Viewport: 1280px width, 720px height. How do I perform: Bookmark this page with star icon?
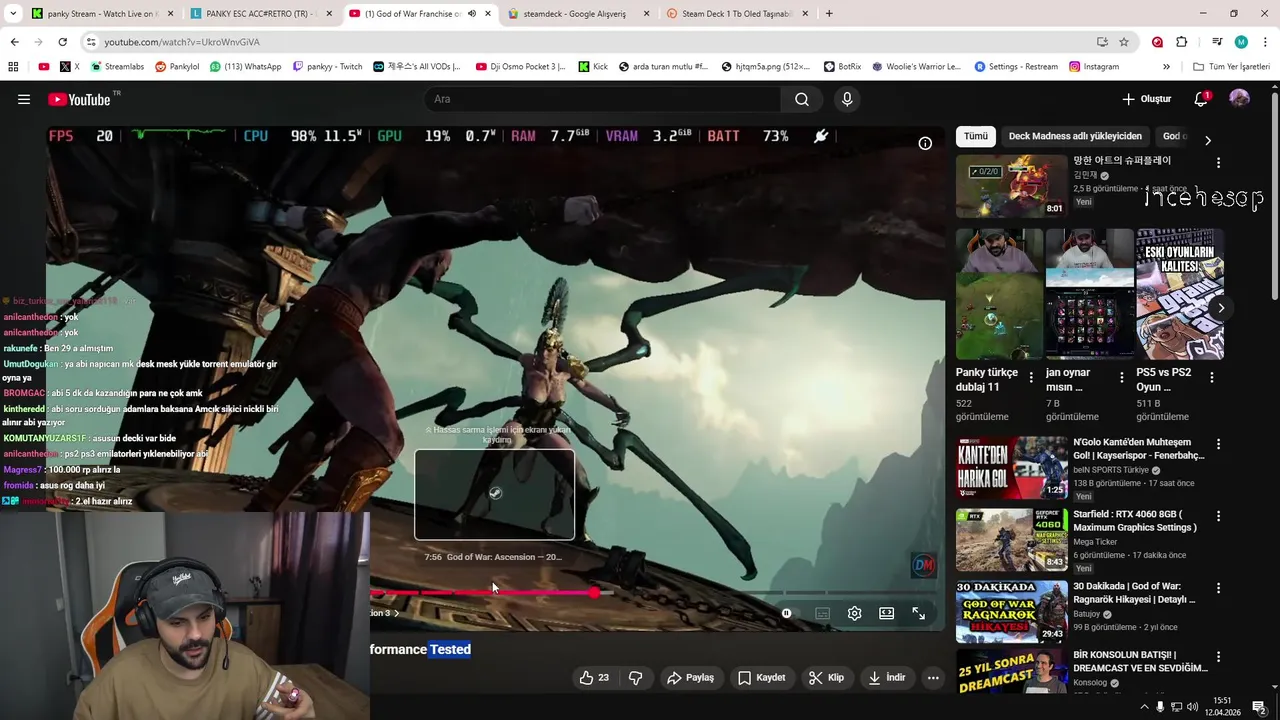pyautogui.click(x=1124, y=42)
